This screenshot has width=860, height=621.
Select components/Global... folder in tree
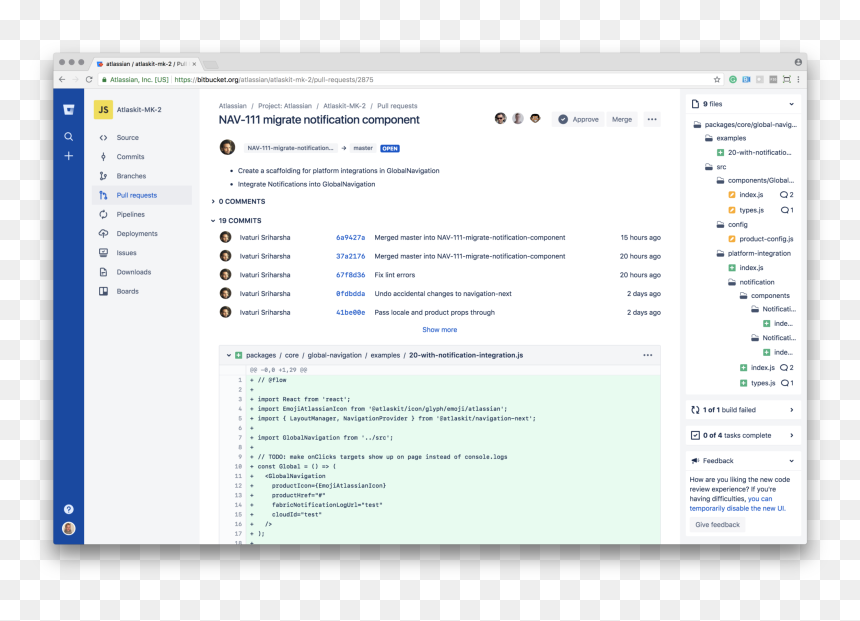(x=755, y=180)
